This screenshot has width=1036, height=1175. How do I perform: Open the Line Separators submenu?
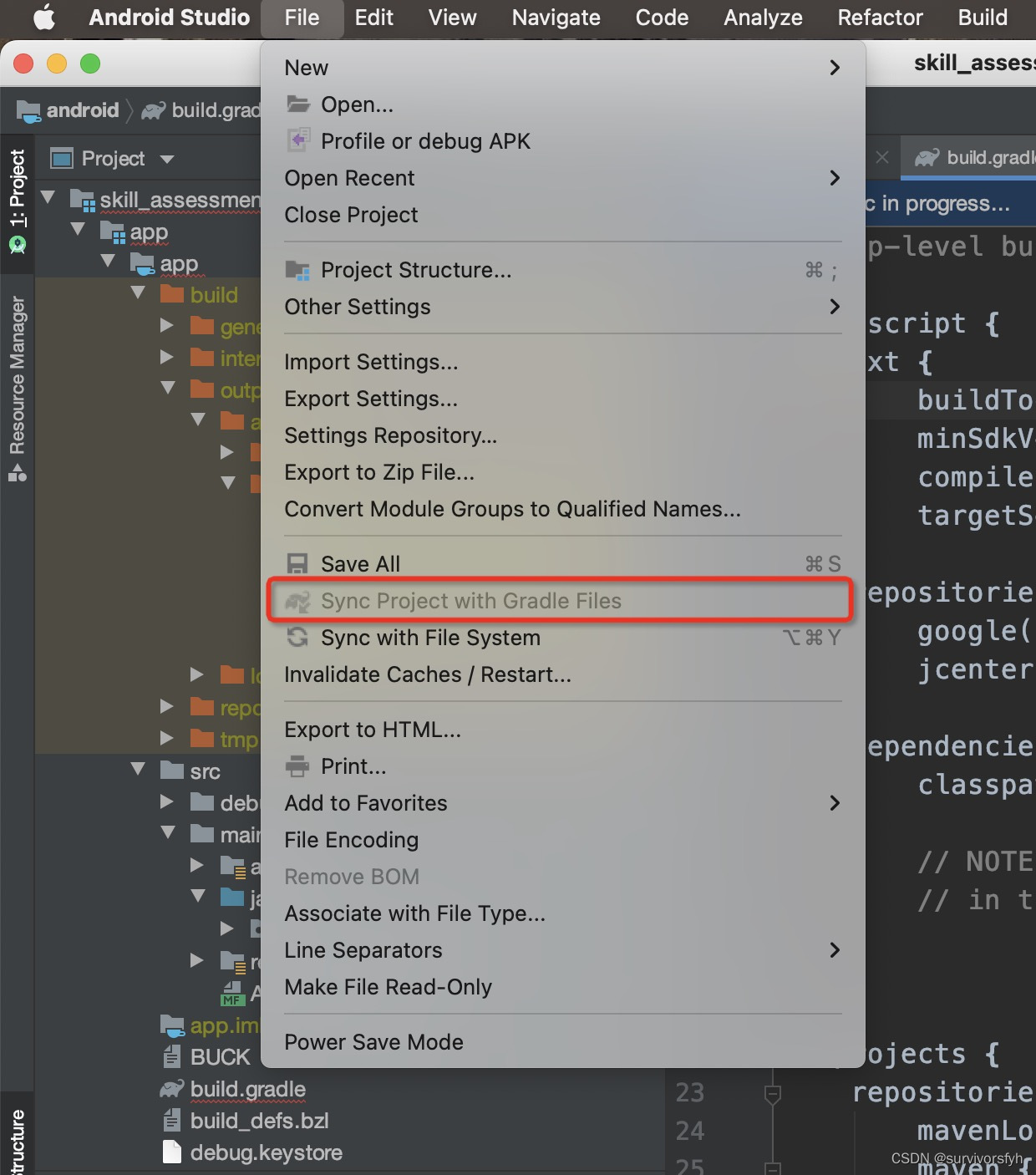(x=562, y=950)
